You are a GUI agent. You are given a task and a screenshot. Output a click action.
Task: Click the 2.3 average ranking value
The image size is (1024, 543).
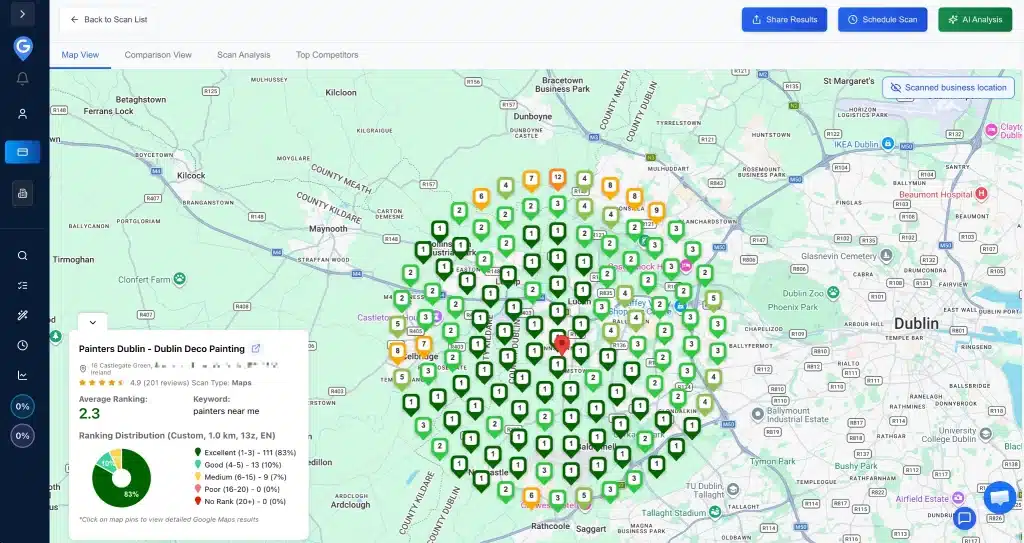pyautogui.click(x=89, y=413)
